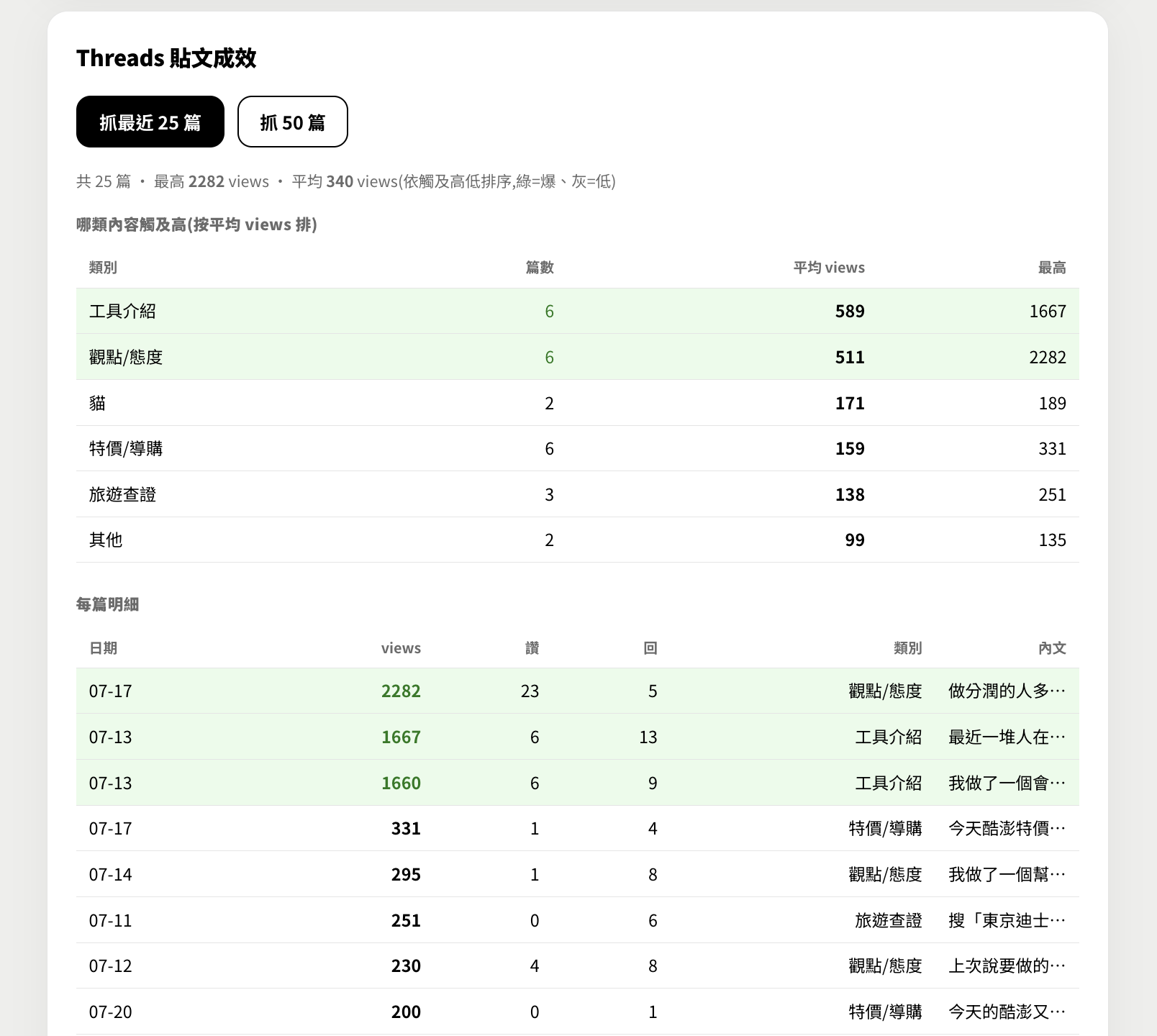Click the max value 135
Image resolution: width=1157 pixels, height=1036 pixels.
[x=1053, y=540]
